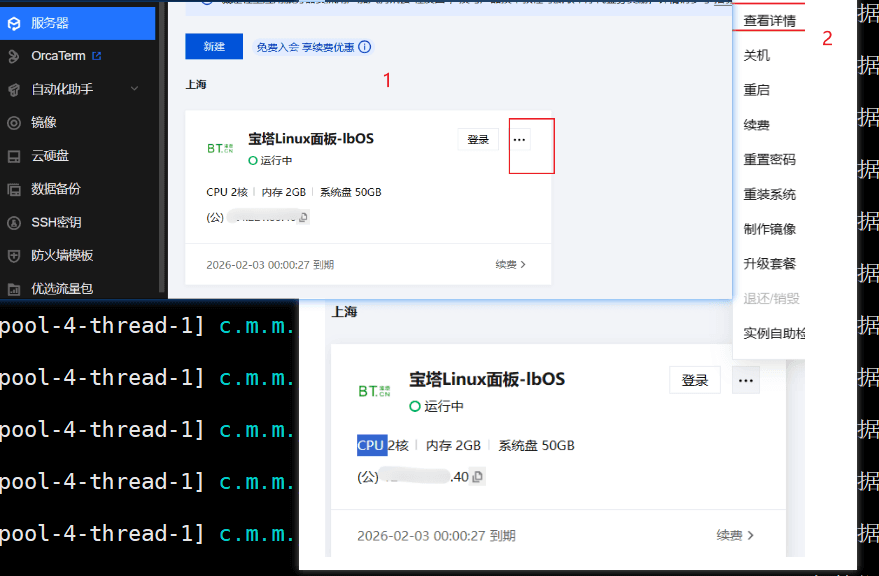Click 续费 link in upper card footer
879x576 pixels.
click(x=511, y=265)
